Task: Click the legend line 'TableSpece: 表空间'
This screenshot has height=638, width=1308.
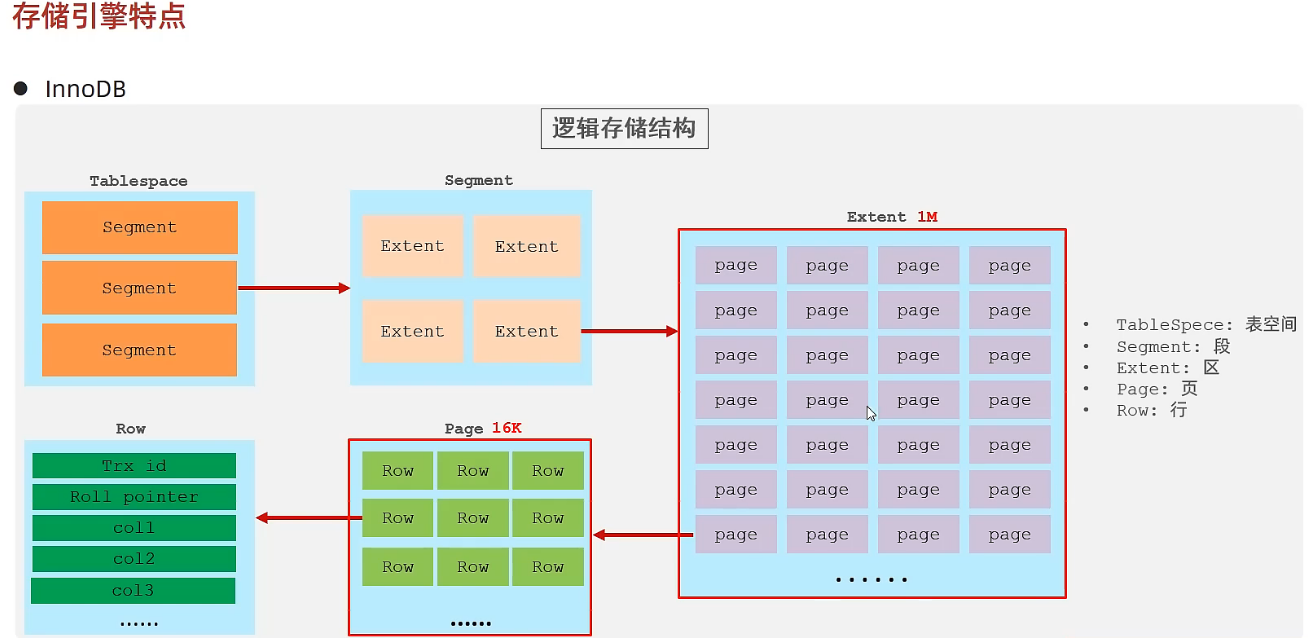Action: tap(1206, 324)
